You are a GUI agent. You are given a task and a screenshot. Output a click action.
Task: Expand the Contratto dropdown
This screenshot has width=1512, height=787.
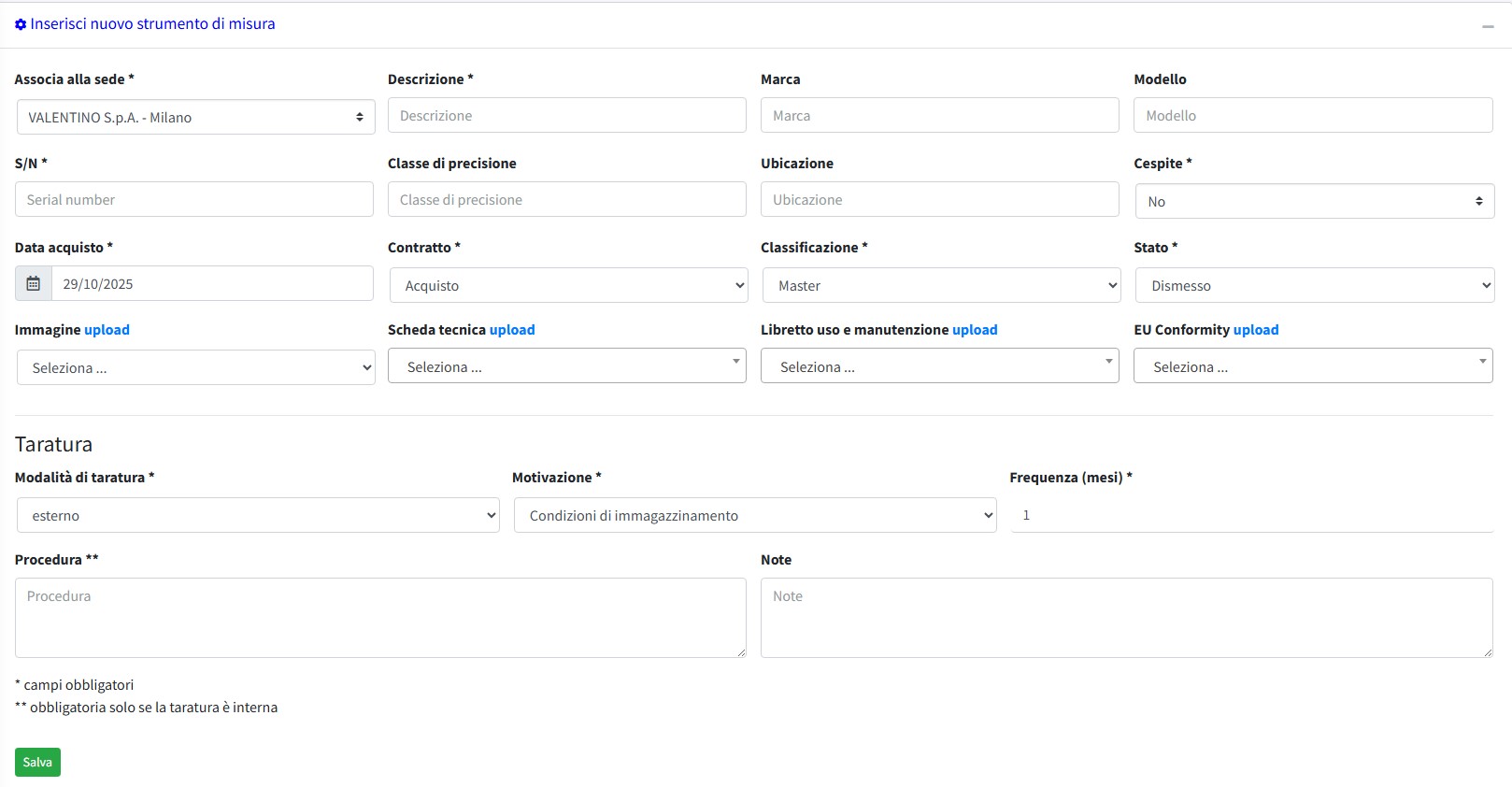[567, 285]
